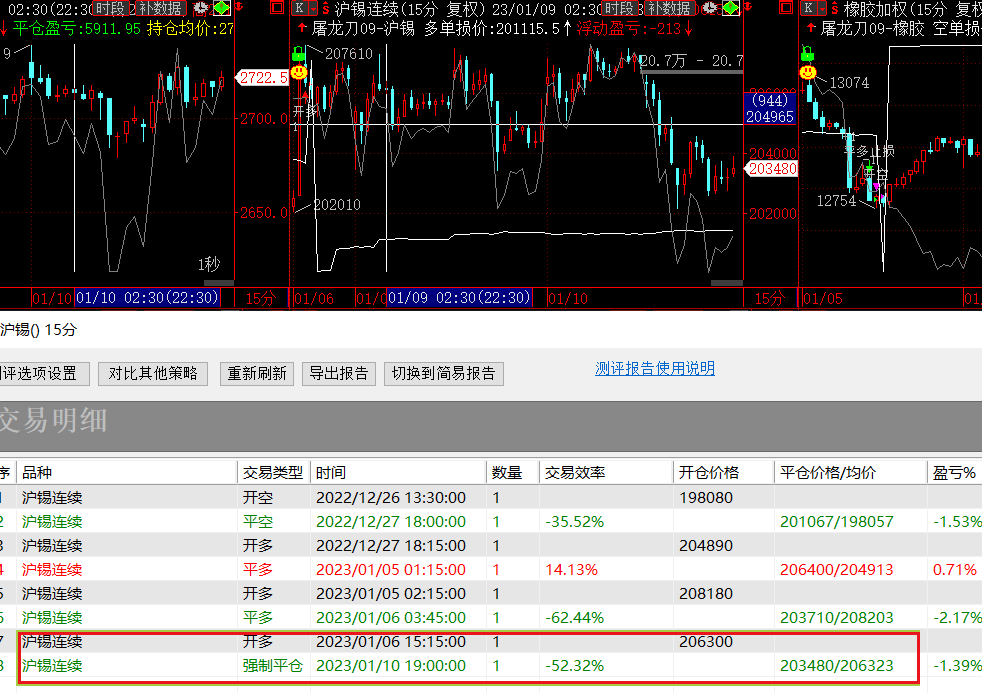The width and height of the screenshot is (982, 693).
Task: Click 对比其他策略 button
Action: (153, 374)
